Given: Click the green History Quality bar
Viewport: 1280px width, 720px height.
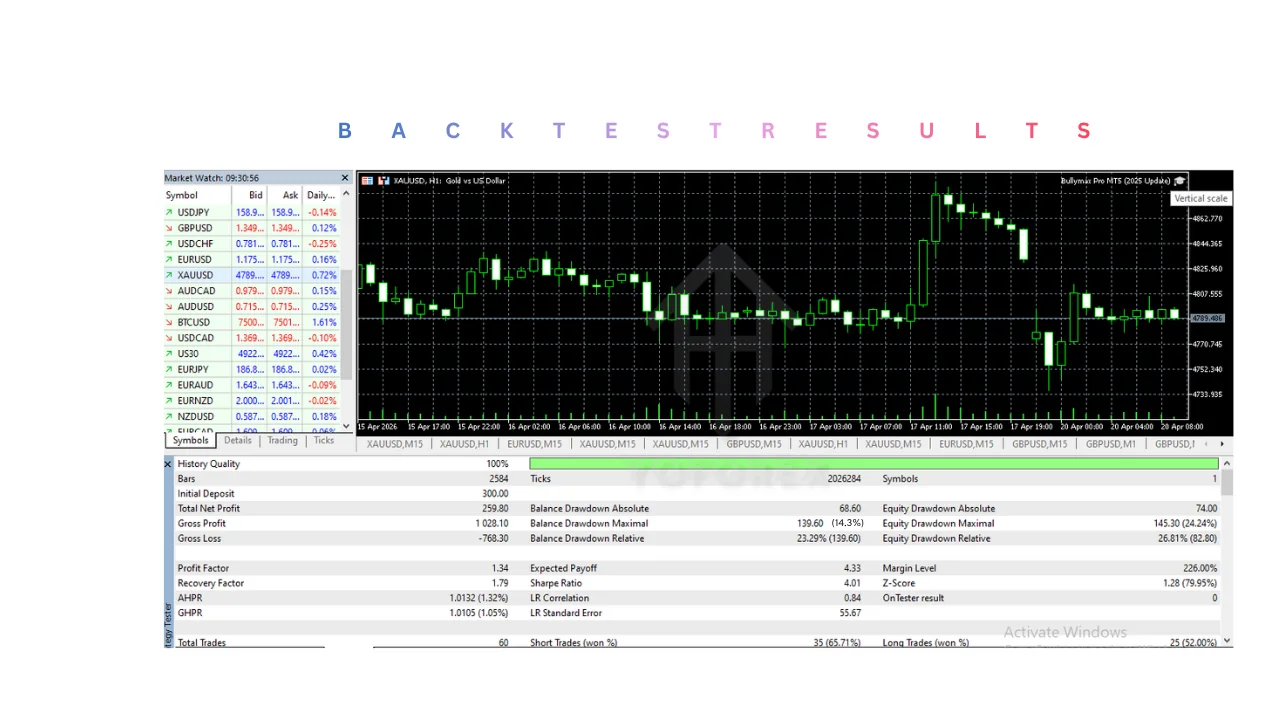Looking at the screenshot, I should point(873,464).
